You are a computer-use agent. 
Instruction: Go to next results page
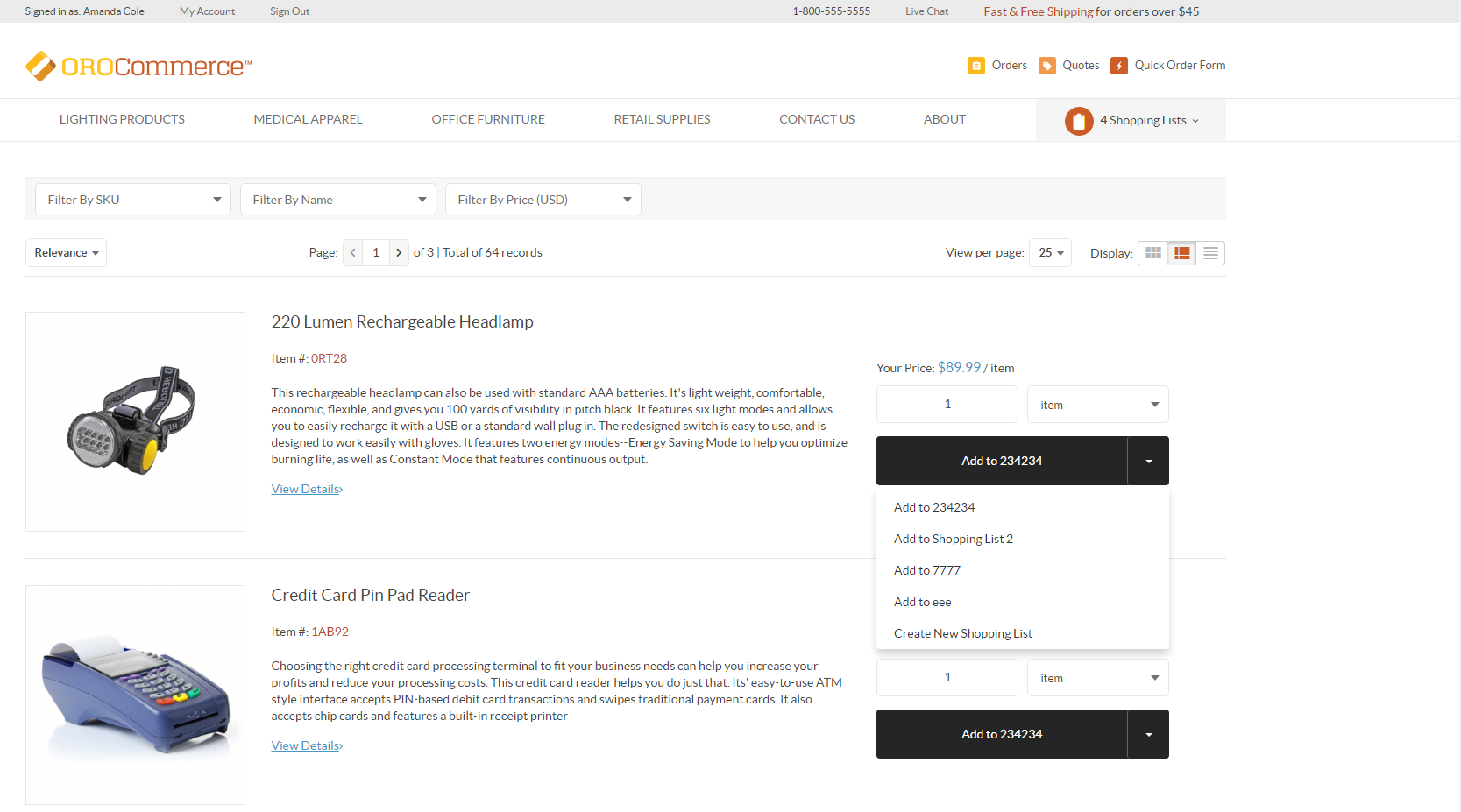(x=399, y=252)
